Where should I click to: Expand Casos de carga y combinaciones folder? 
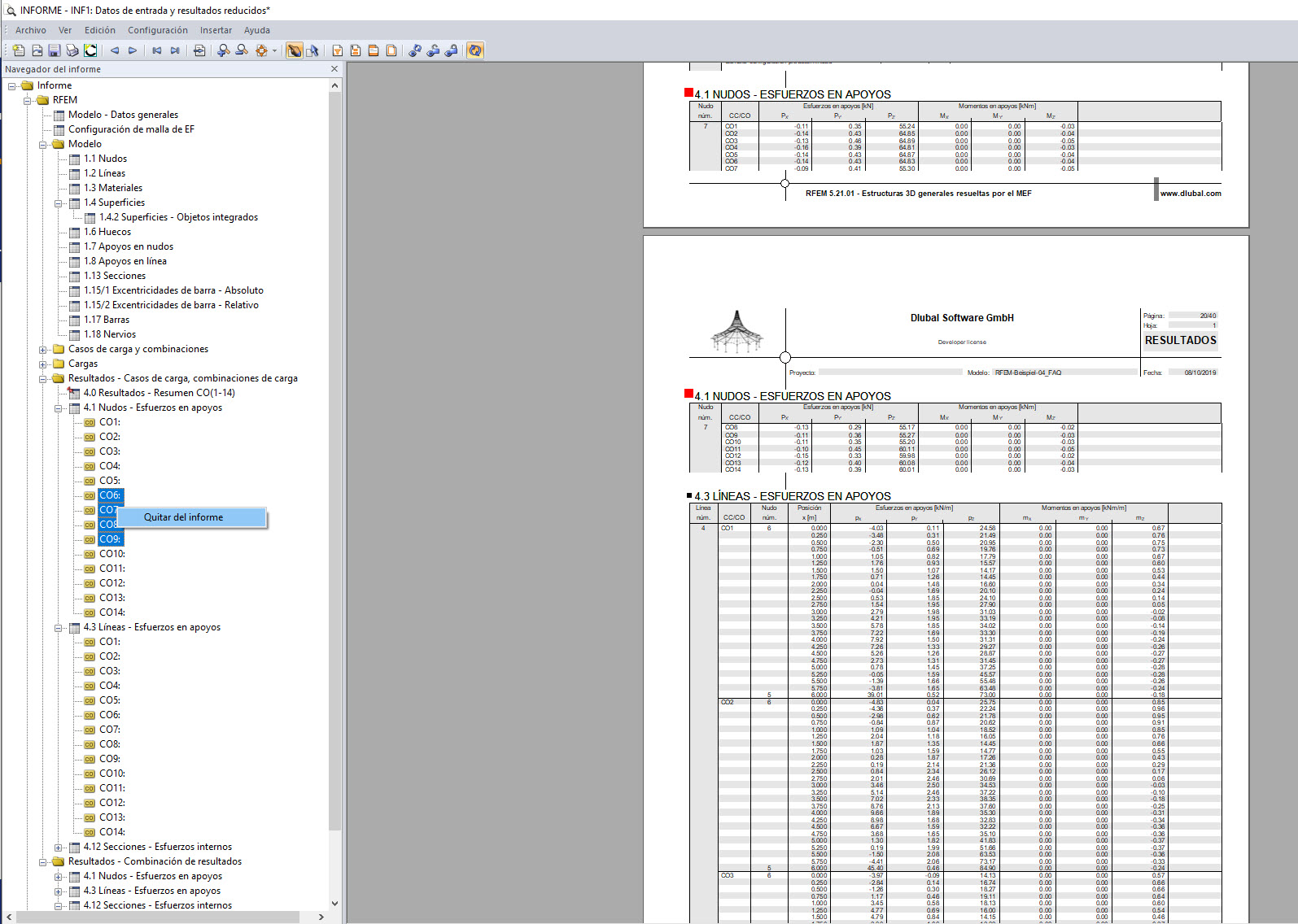(43, 349)
